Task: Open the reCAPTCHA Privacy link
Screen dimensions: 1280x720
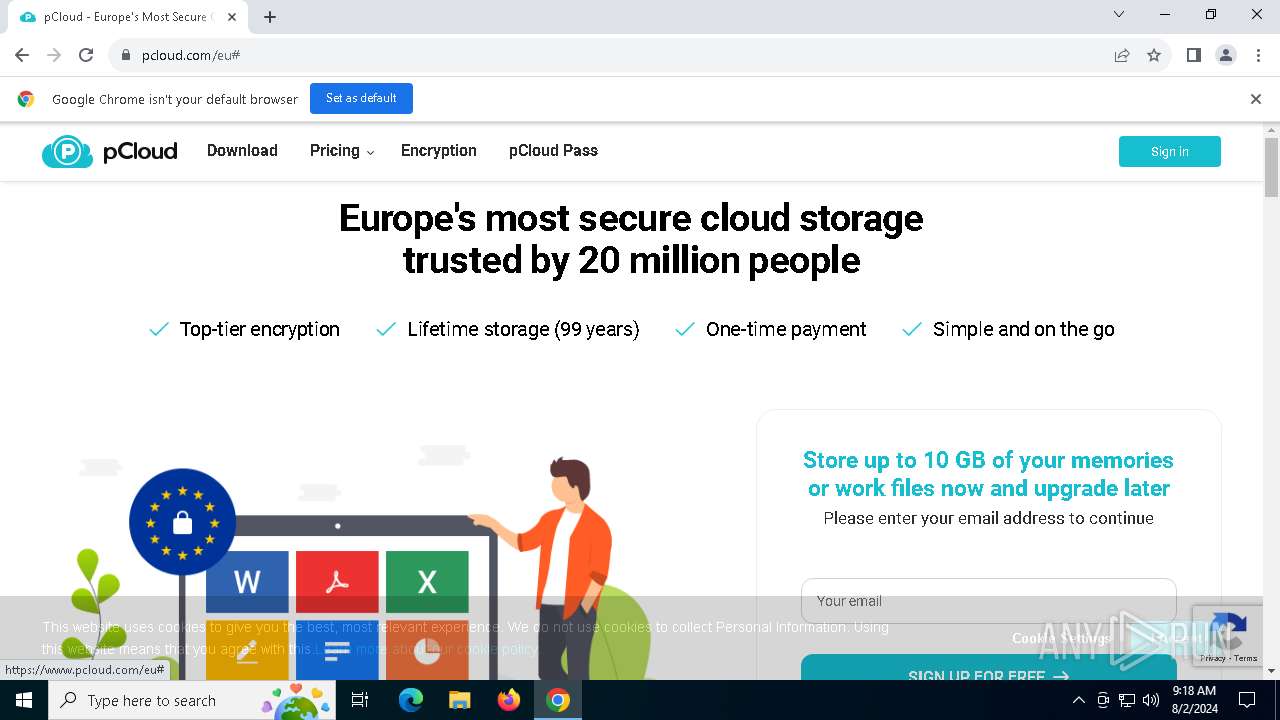Action: click(1213, 658)
